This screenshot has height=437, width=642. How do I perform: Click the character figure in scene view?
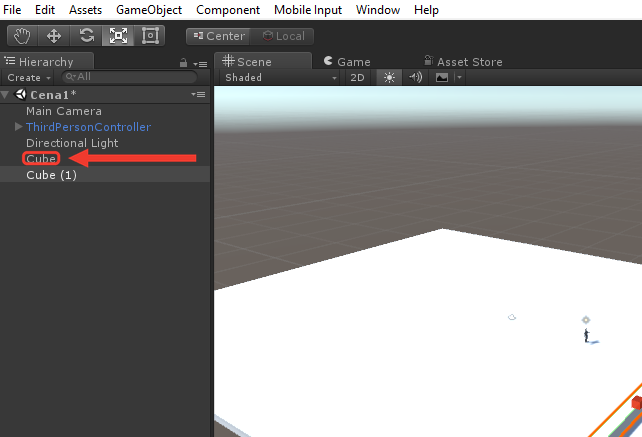tap(586, 335)
